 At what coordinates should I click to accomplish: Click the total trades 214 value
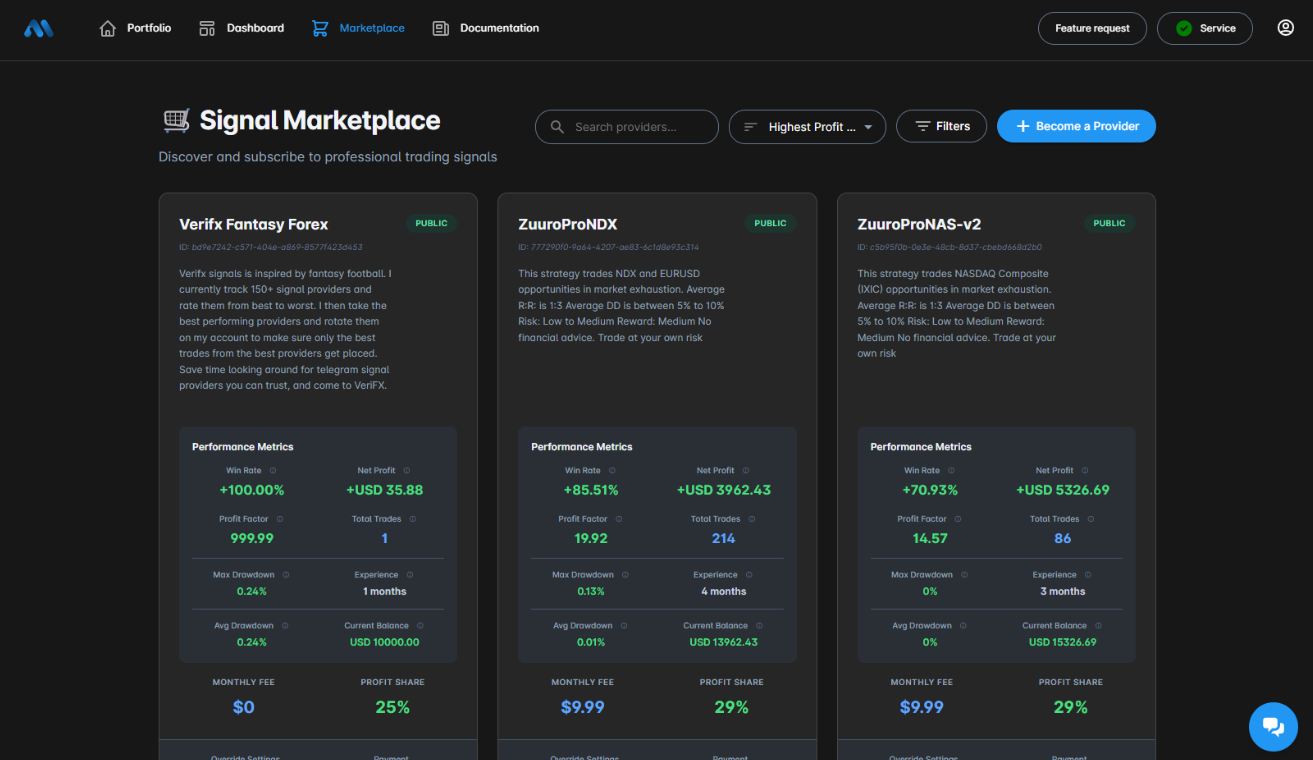[723, 538]
